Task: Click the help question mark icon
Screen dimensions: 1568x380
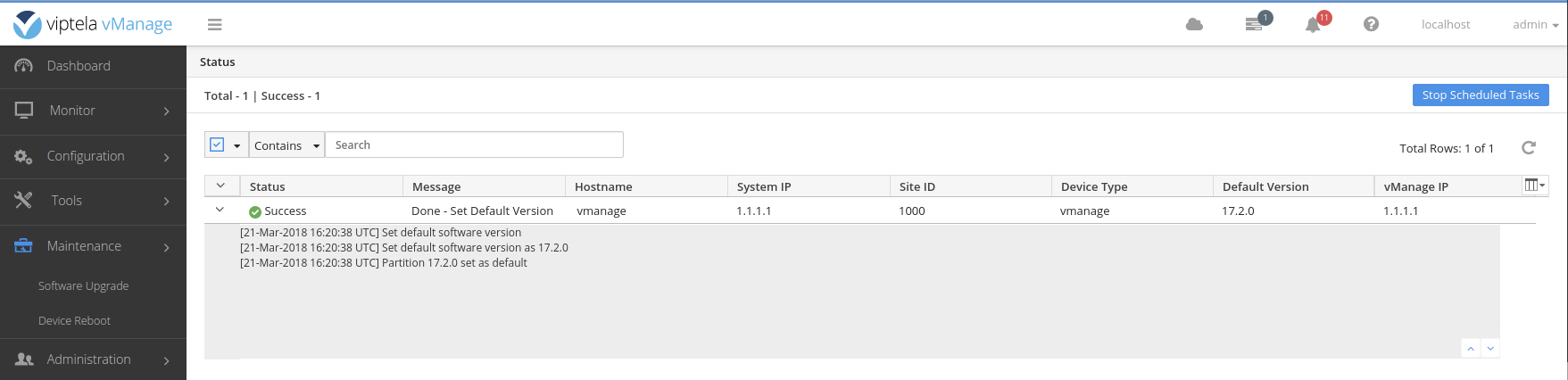Action: pos(1371,24)
